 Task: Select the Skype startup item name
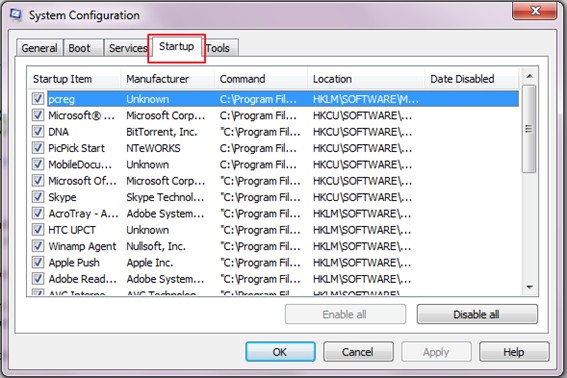click(x=62, y=198)
